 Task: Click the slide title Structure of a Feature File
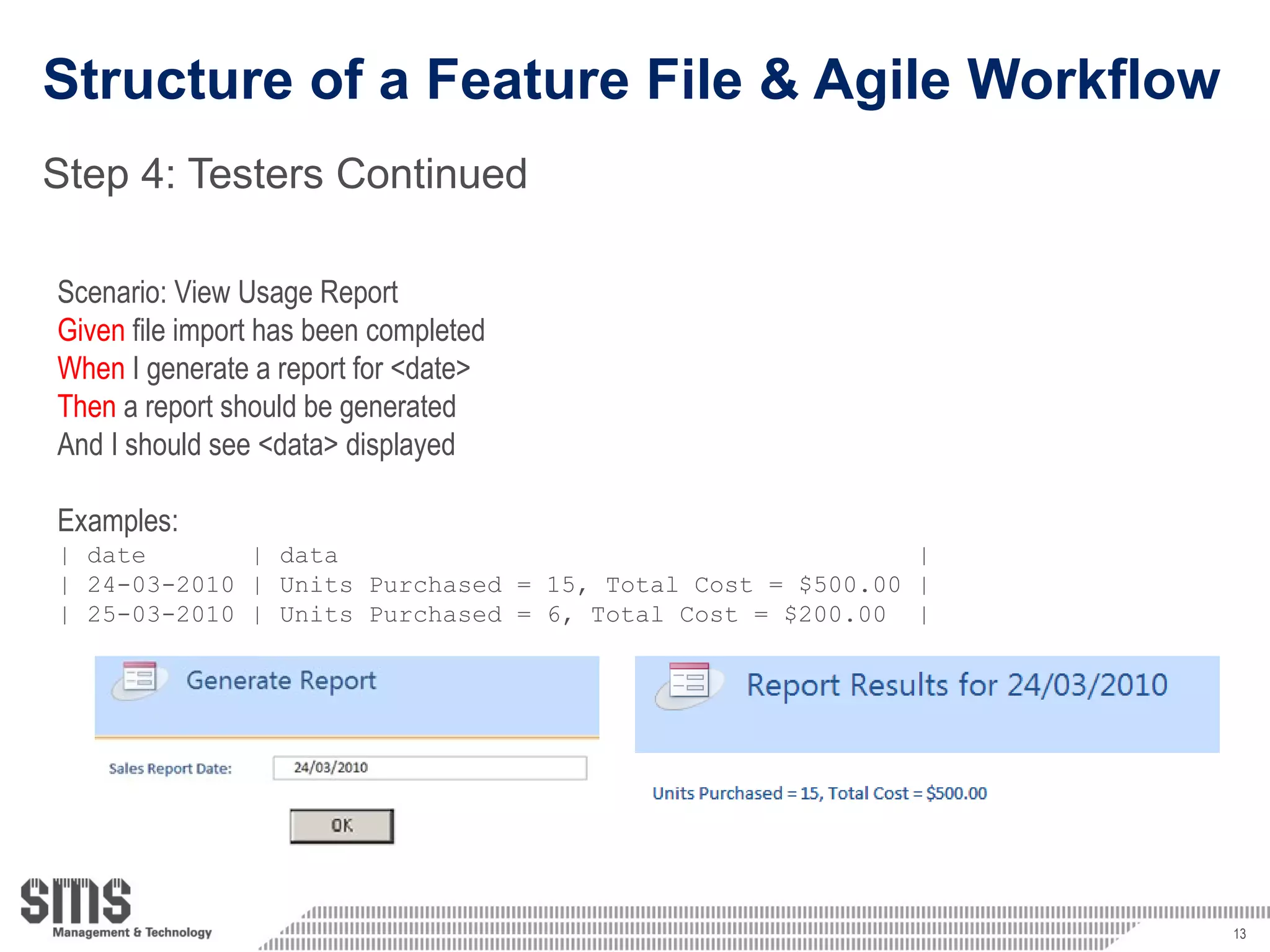pos(631,79)
